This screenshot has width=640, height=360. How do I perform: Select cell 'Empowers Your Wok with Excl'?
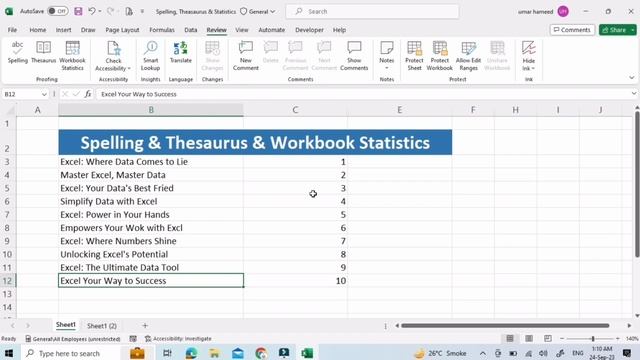tap(151, 228)
